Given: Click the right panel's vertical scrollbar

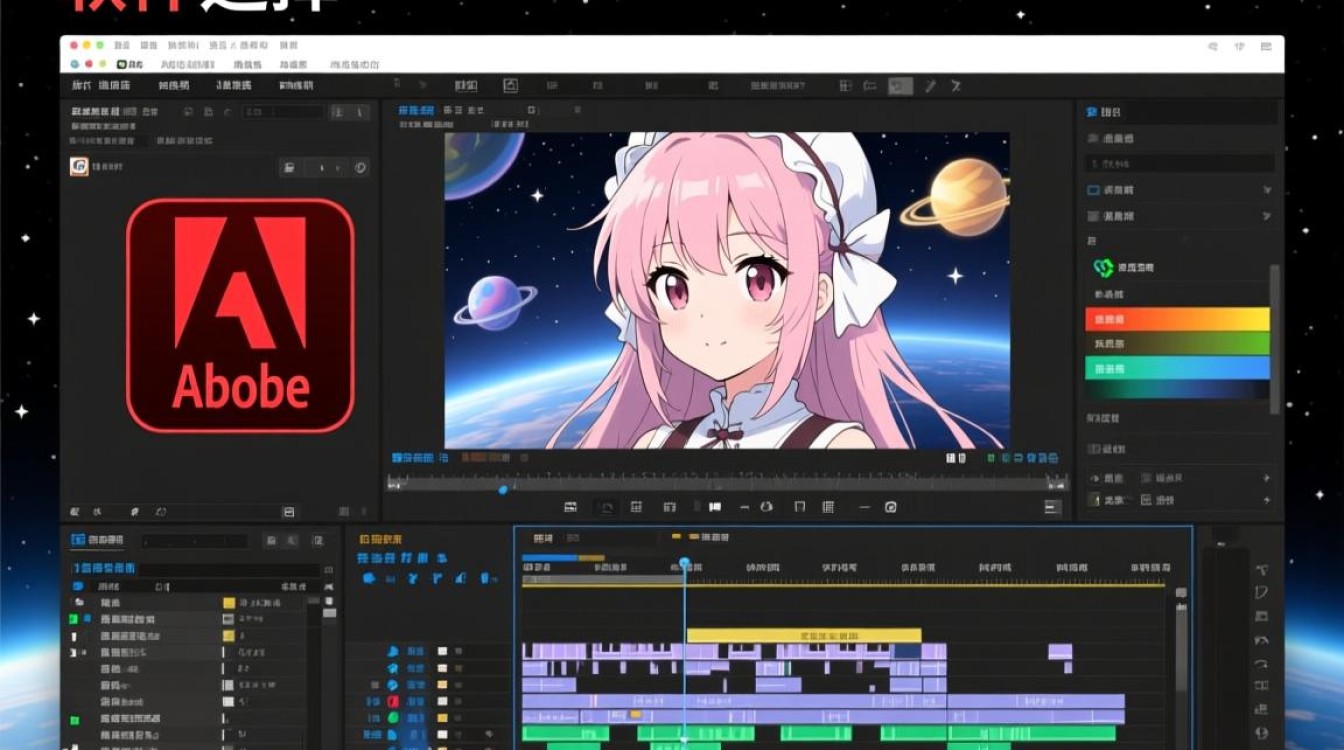Looking at the screenshot, I should coord(1275,340).
